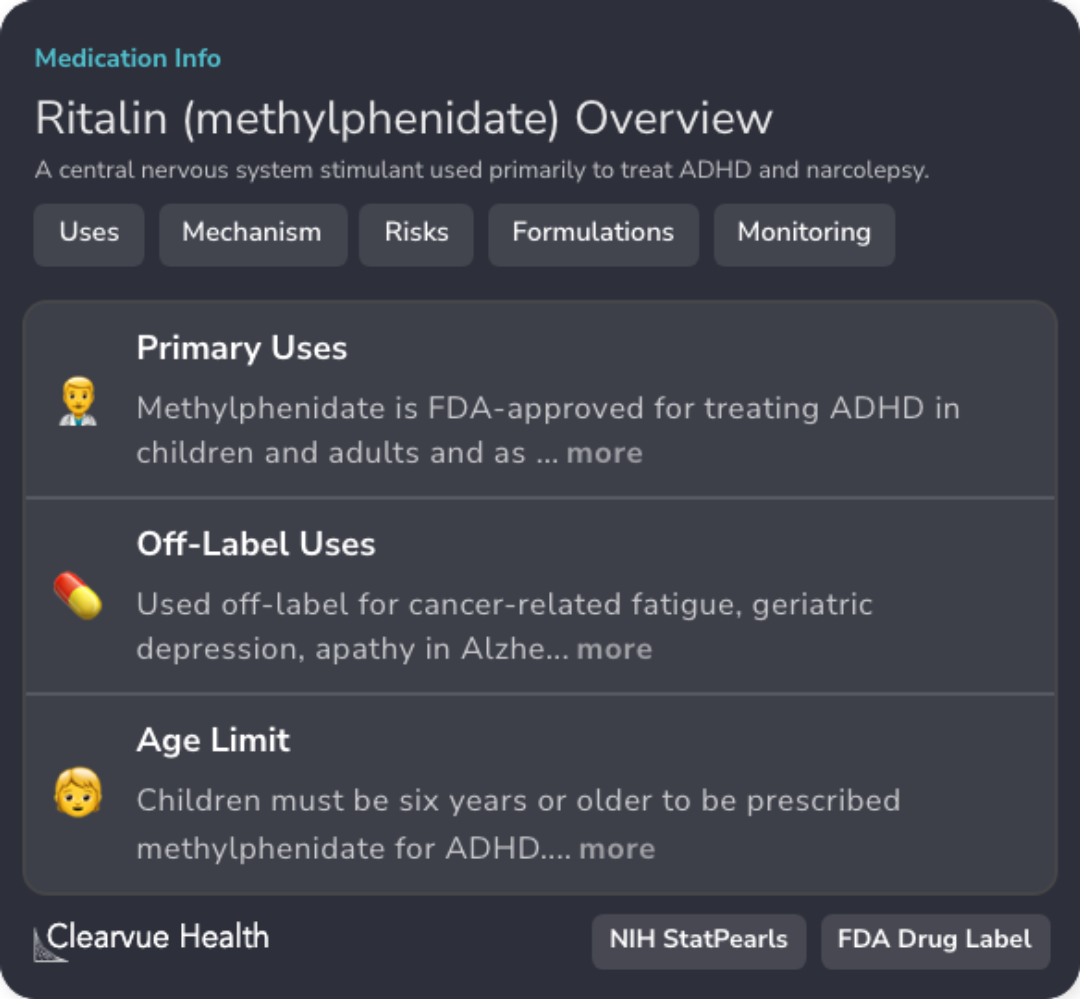Screen dimensions: 1080x999
Task: Select the Monitoring tab
Action: pyautogui.click(x=804, y=233)
